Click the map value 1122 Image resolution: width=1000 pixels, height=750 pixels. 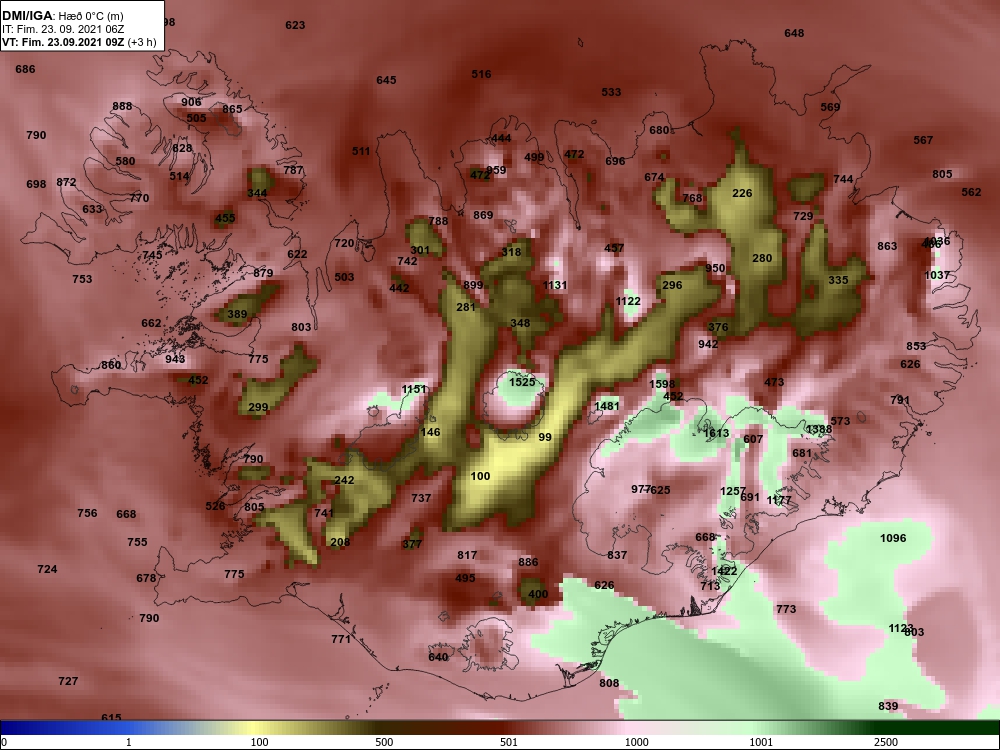click(x=628, y=301)
